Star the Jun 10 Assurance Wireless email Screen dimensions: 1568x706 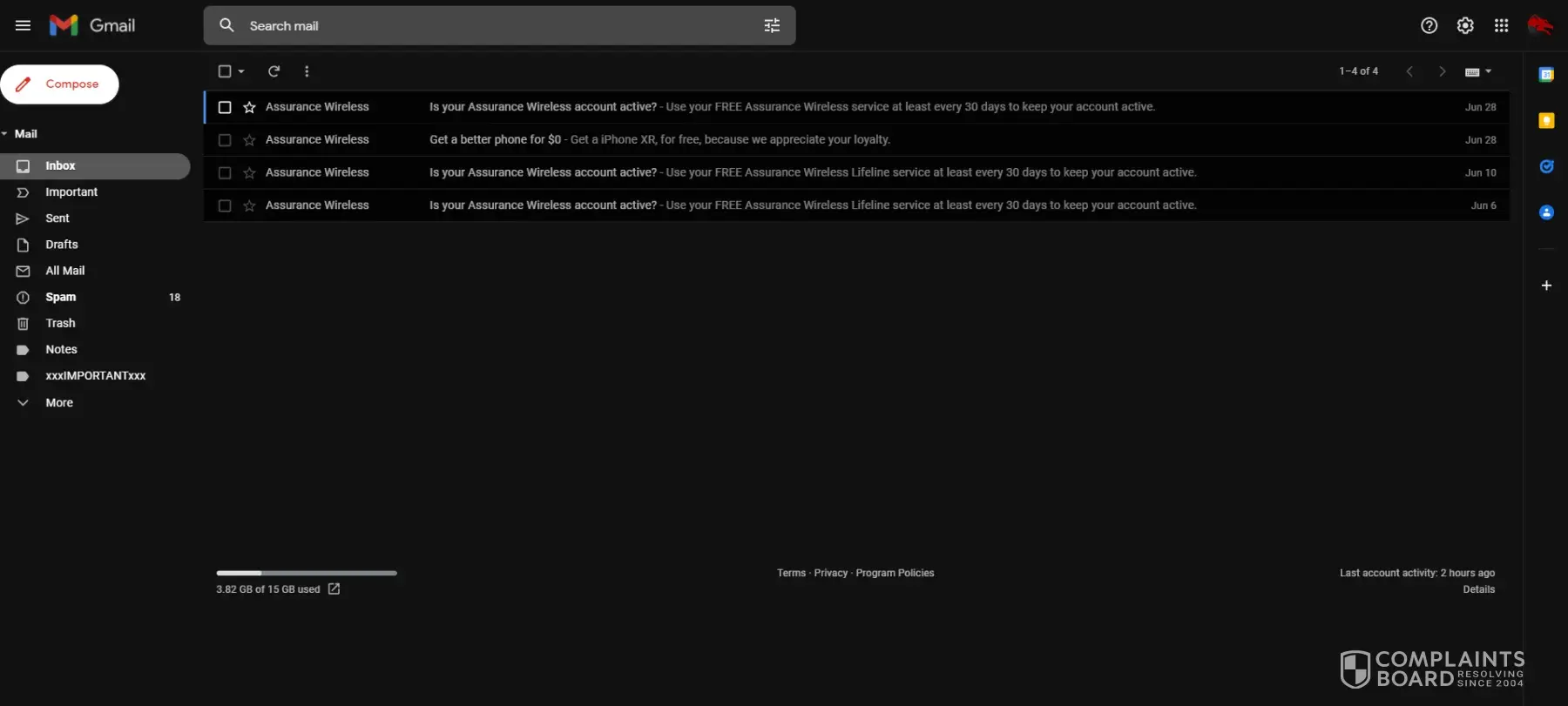click(249, 173)
